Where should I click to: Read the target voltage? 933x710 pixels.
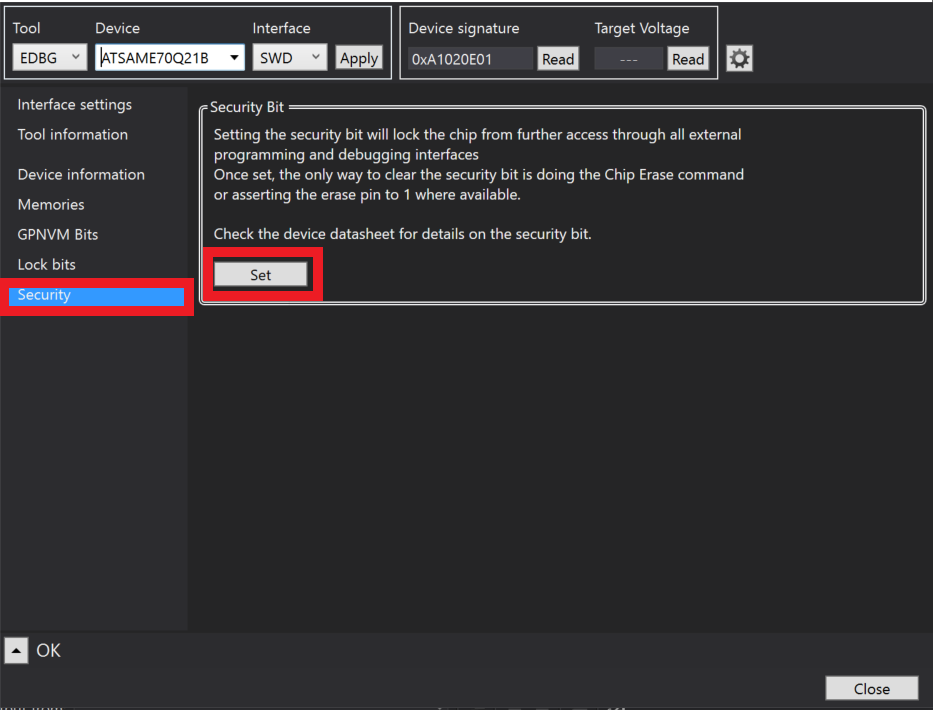[687, 59]
